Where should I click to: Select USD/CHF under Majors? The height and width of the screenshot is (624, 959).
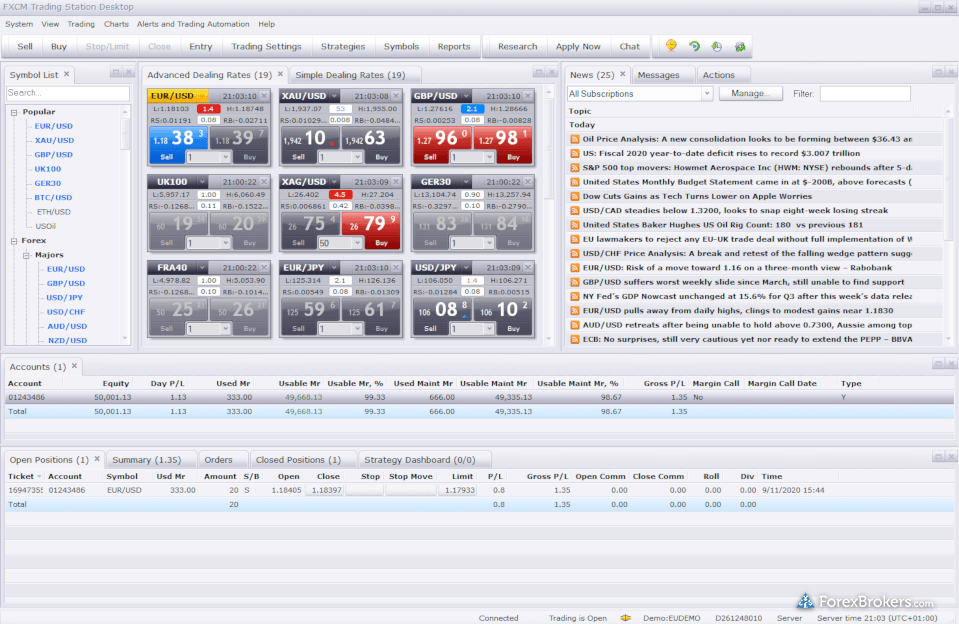(x=66, y=312)
